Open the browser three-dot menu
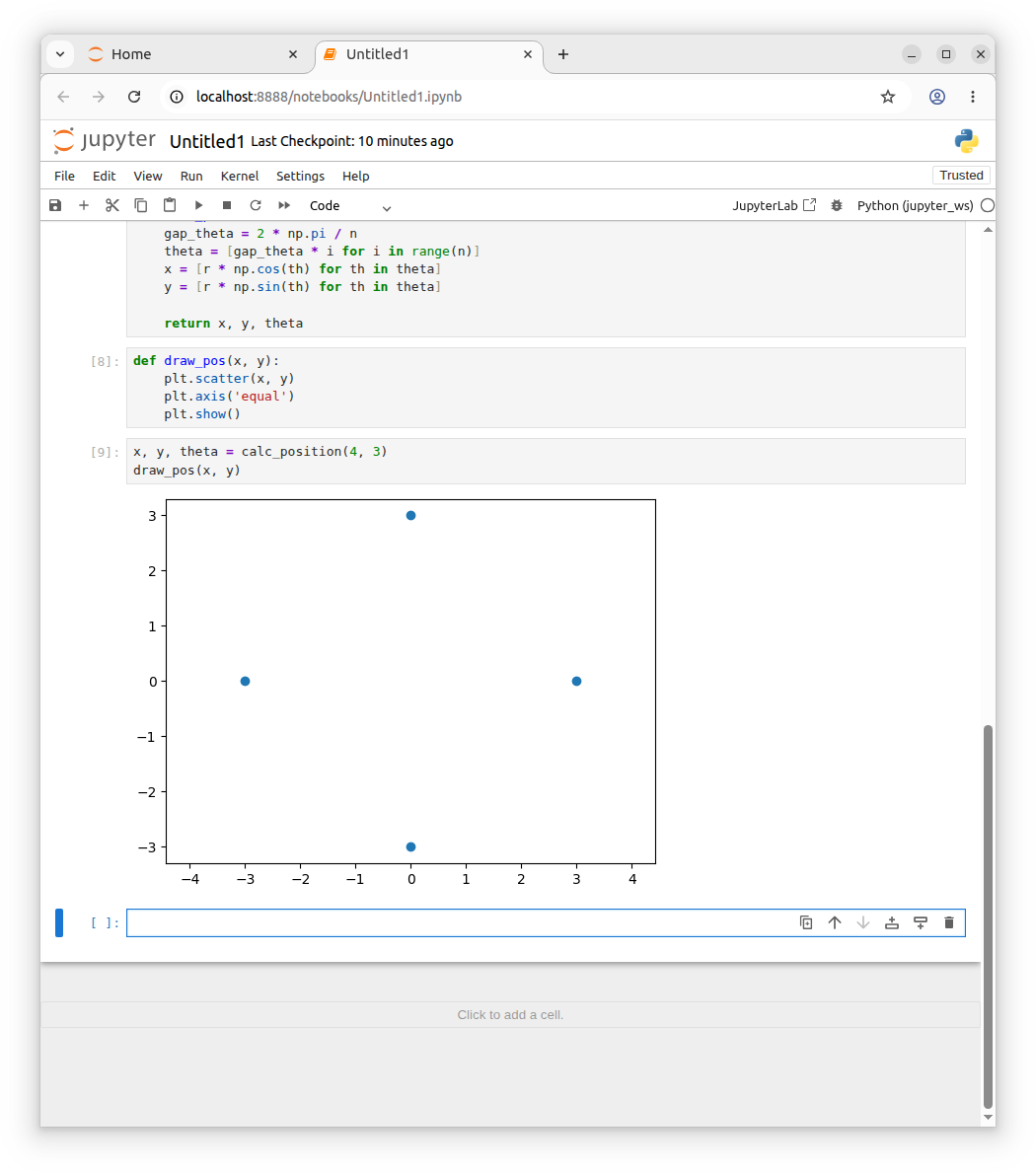 973,97
